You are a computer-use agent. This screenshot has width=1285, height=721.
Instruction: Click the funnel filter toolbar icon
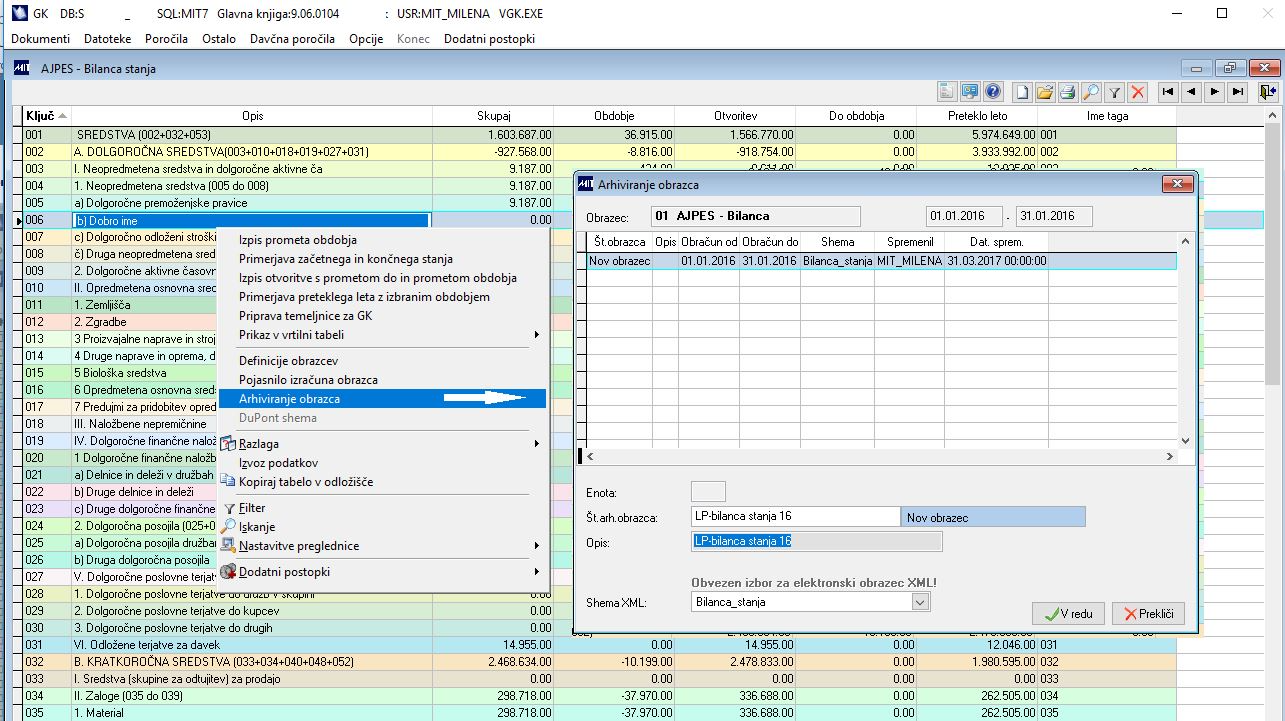[1114, 92]
